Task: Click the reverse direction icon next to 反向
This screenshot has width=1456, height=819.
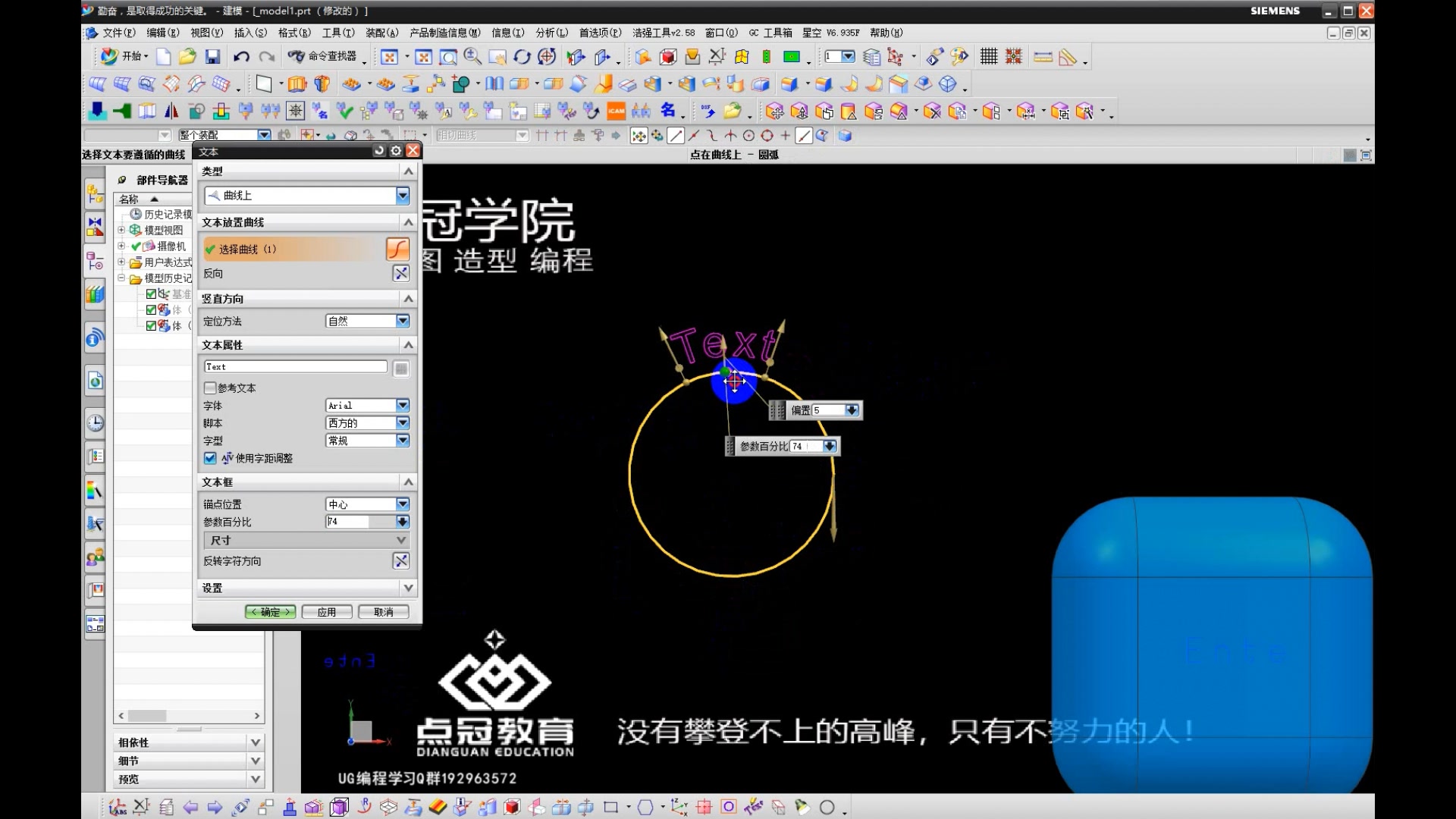Action: pos(401,273)
